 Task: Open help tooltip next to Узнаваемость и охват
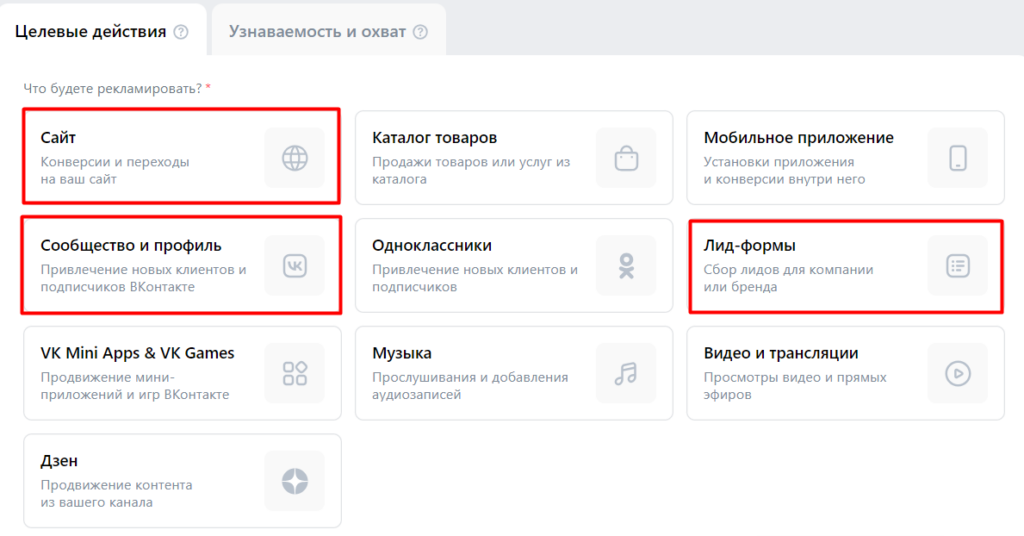[x=421, y=32]
